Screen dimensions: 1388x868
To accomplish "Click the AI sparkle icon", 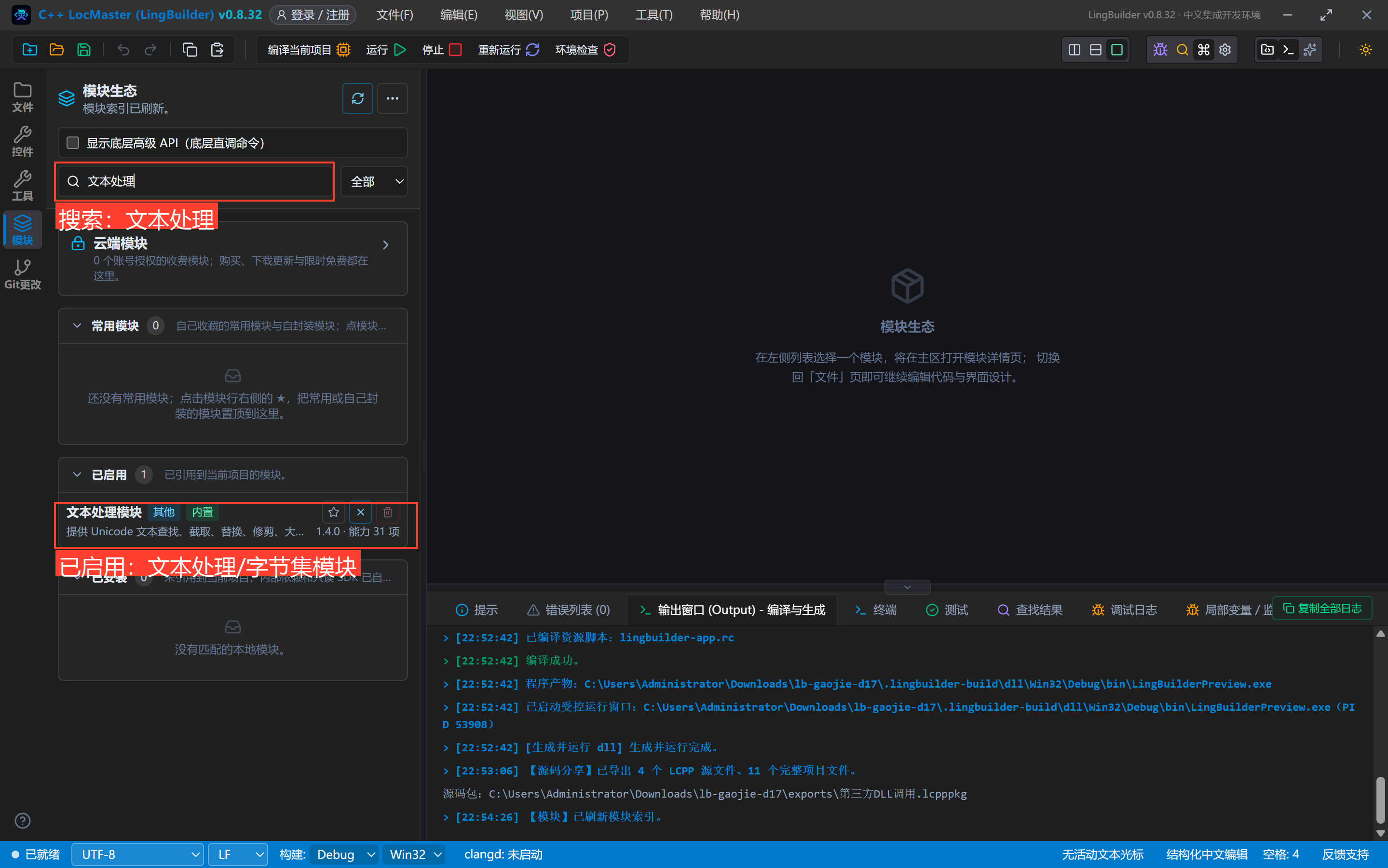I will point(1310,50).
